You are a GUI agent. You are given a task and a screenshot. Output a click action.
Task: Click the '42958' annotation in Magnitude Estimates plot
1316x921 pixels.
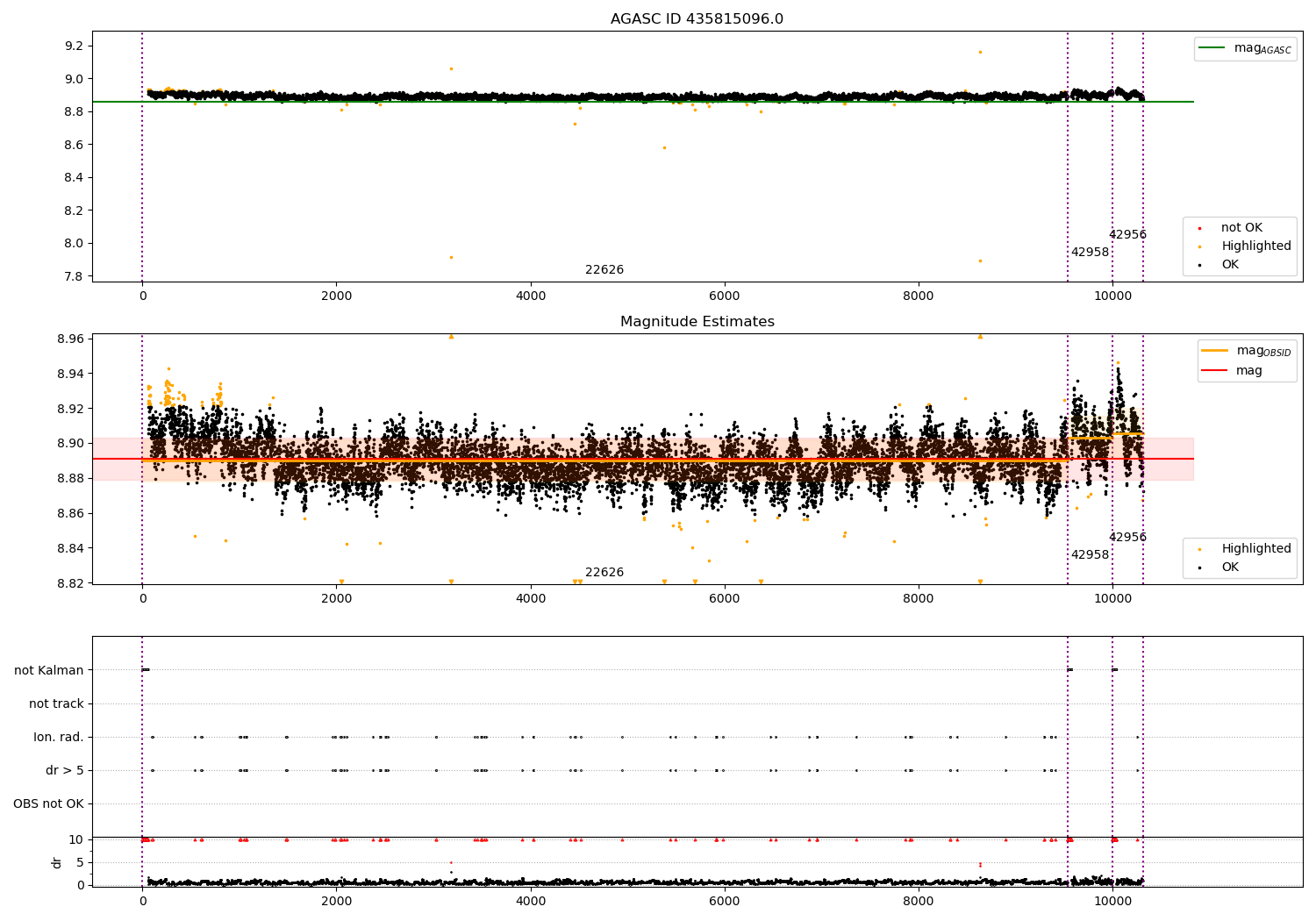(1090, 555)
